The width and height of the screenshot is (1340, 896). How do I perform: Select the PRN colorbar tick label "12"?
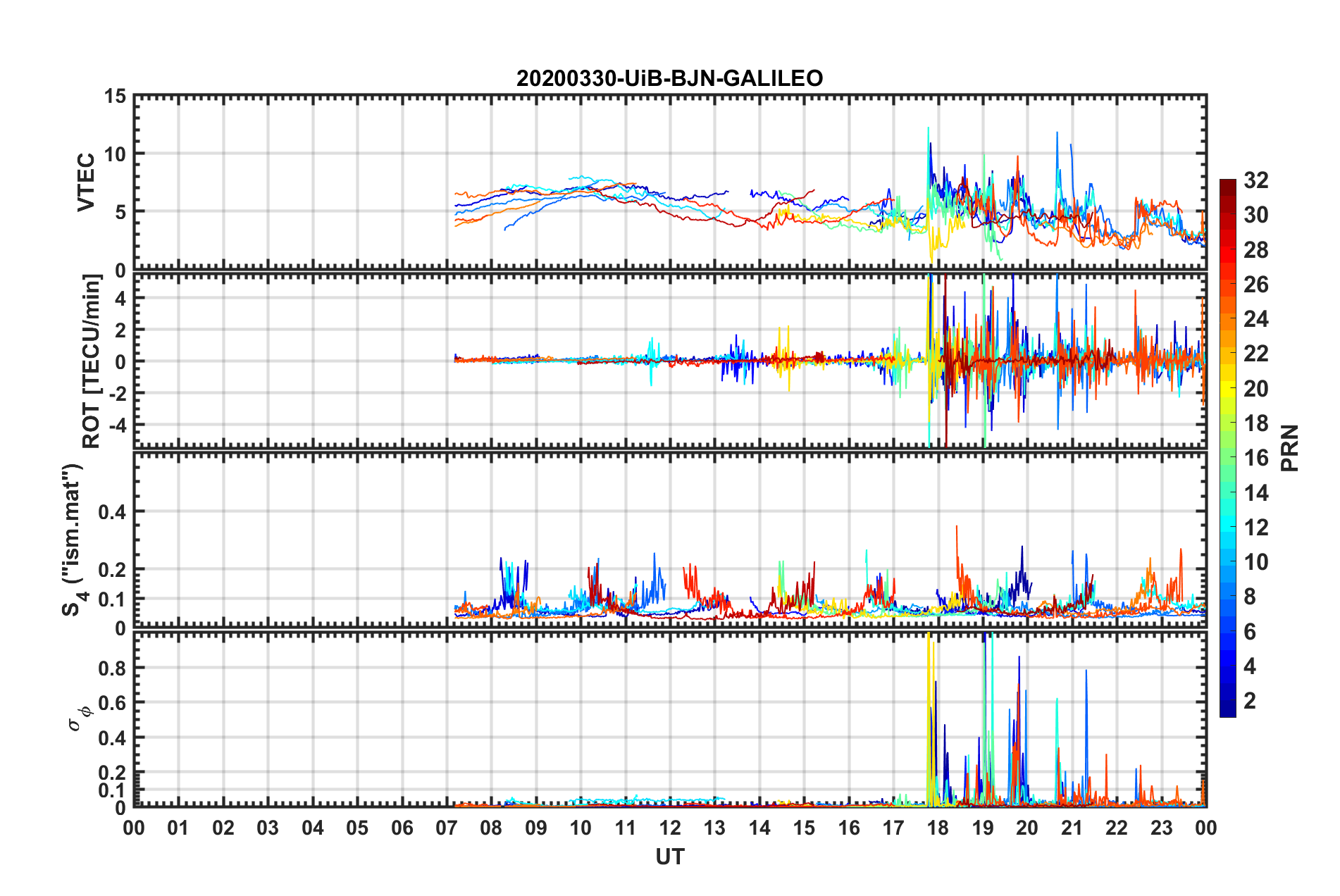point(1255,528)
